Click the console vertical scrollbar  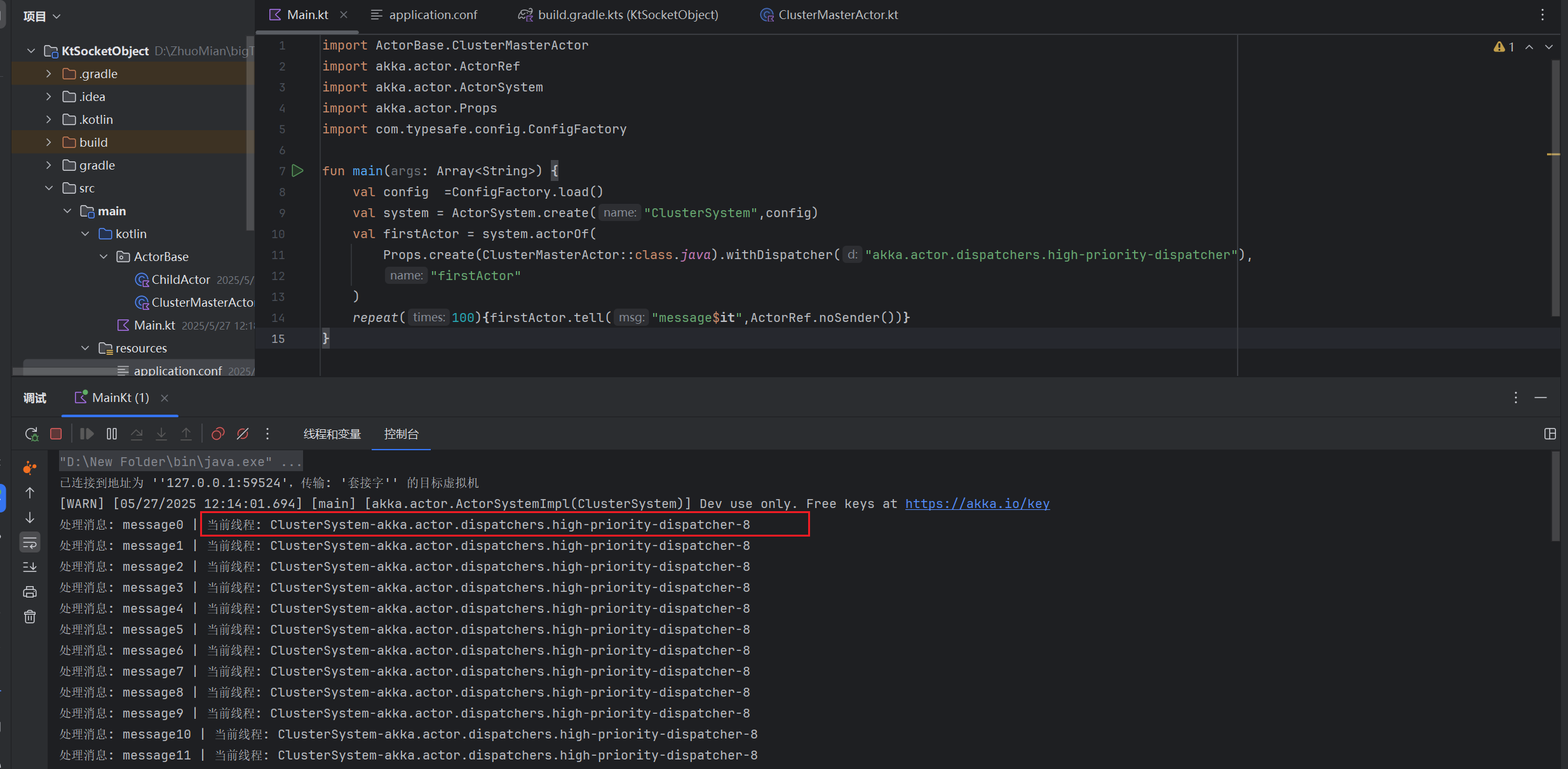click(x=1556, y=497)
